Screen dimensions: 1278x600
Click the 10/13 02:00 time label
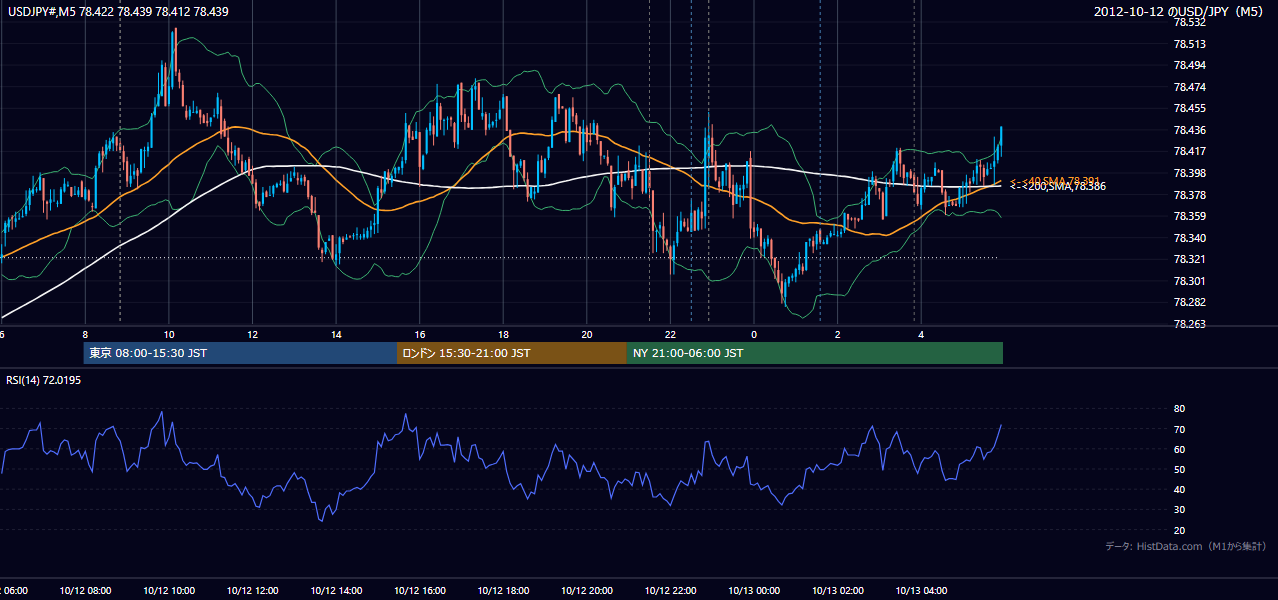click(837, 591)
